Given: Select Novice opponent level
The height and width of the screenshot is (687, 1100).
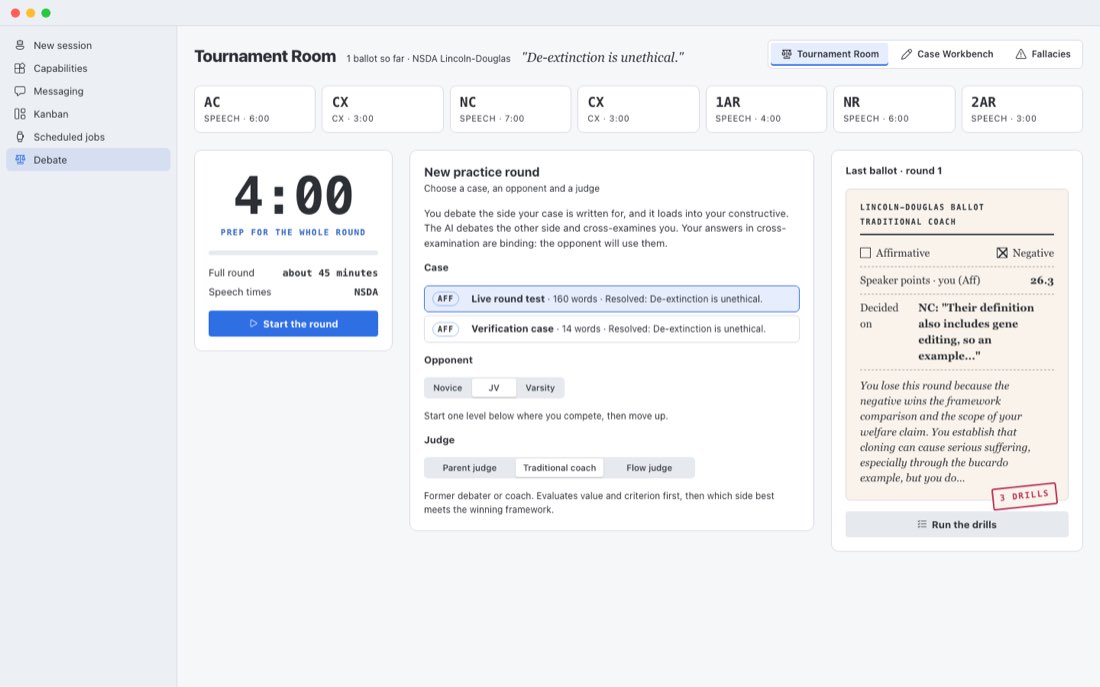Looking at the screenshot, I should pyautogui.click(x=448, y=387).
